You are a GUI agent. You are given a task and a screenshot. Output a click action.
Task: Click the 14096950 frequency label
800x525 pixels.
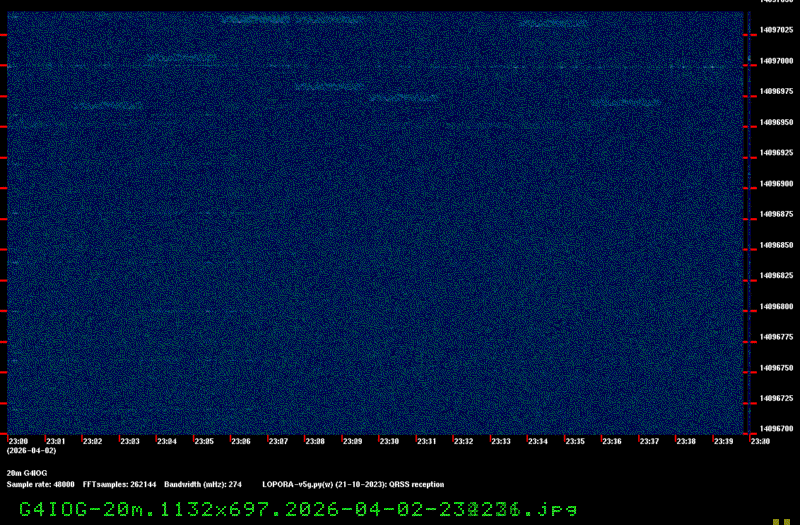point(776,122)
